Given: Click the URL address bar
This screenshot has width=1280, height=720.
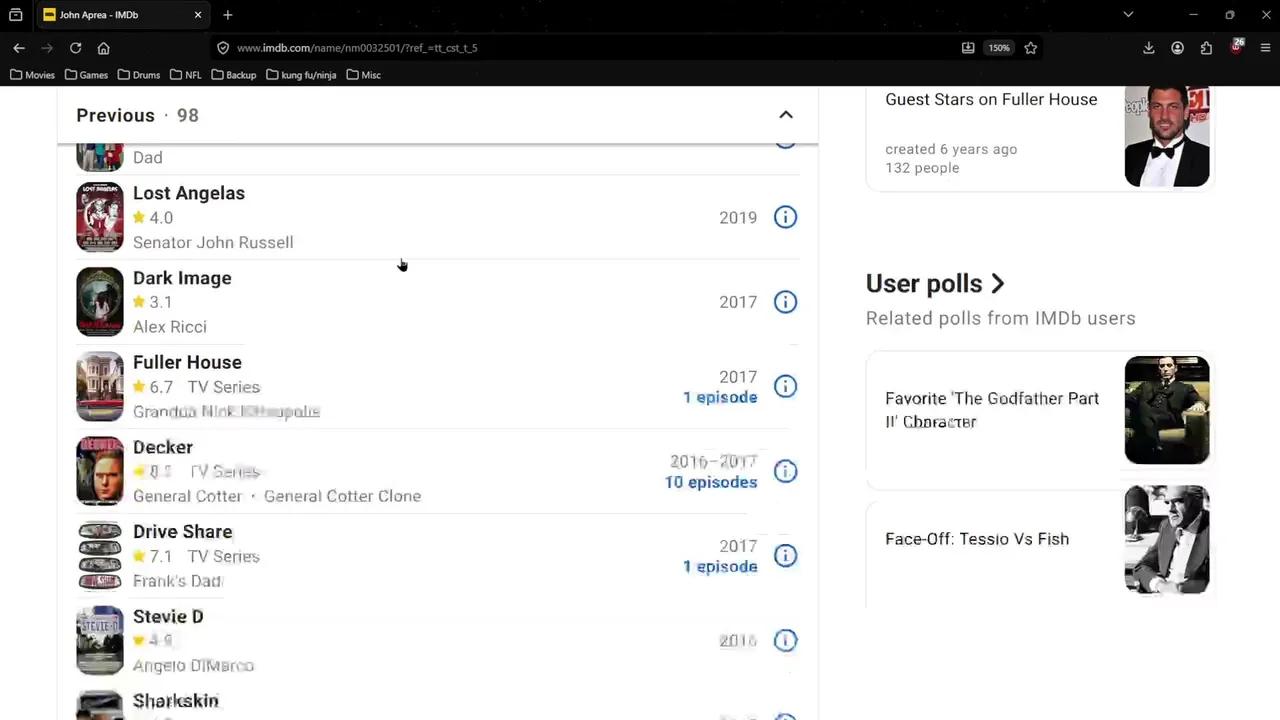Looking at the screenshot, I should pos(590,48).
